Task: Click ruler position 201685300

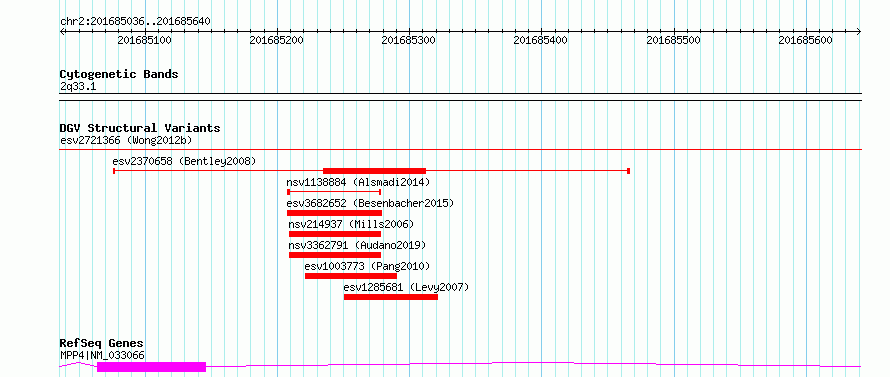Action: pyautogui.click(x=409, y=40)
